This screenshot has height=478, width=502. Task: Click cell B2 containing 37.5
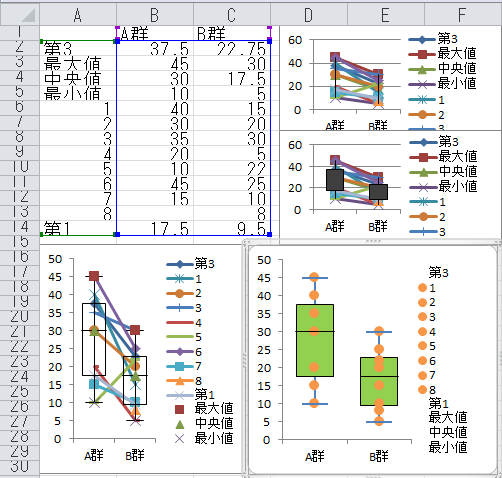point(155,49)
